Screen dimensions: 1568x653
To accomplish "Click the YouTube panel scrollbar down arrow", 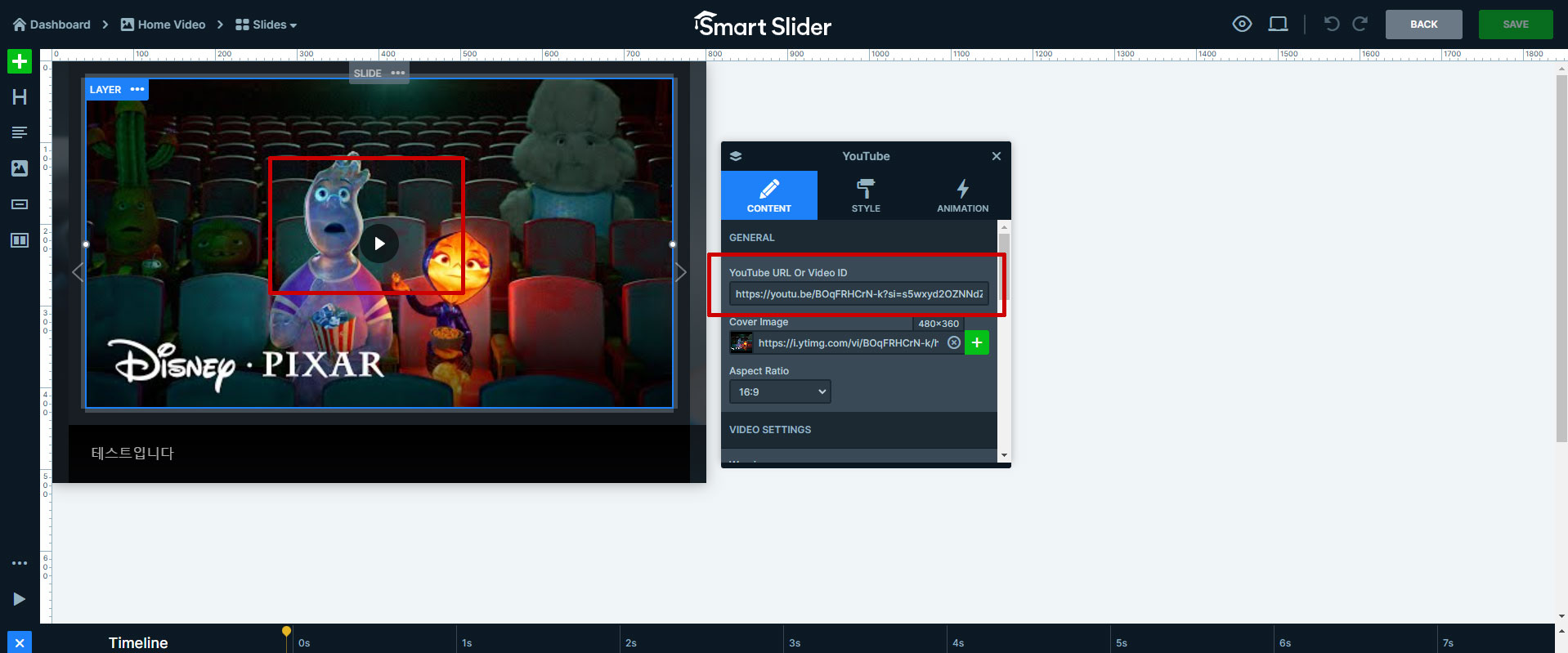I will (x=1004, y=456).
